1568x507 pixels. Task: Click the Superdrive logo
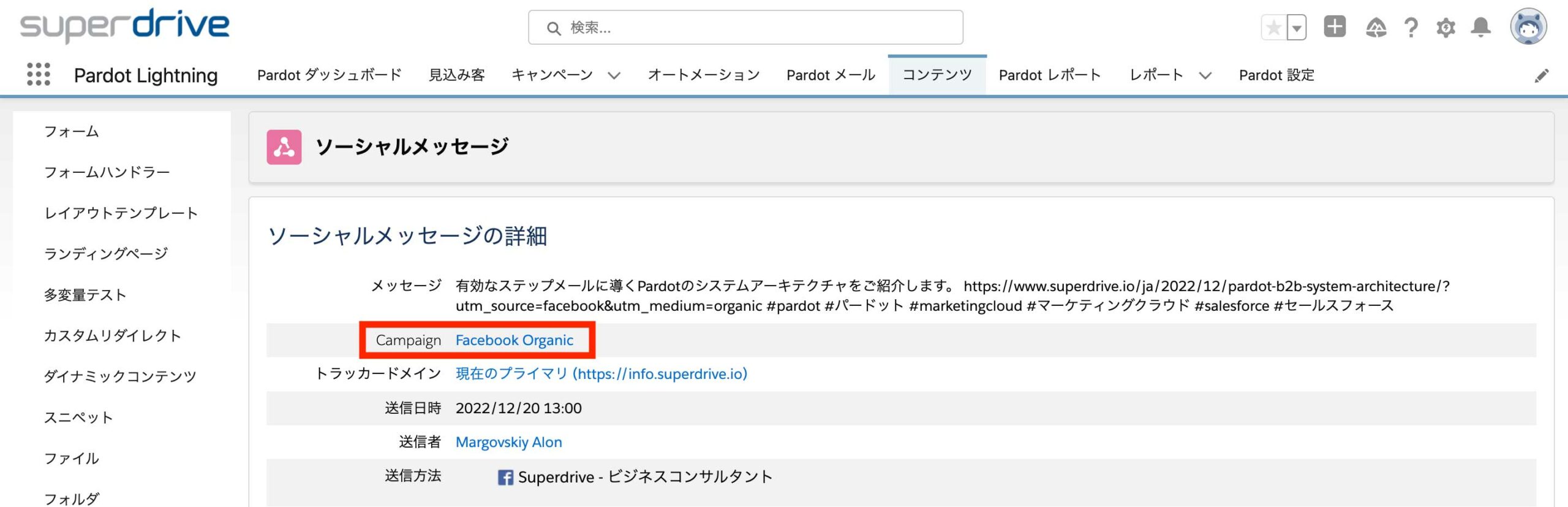[125, 26]
